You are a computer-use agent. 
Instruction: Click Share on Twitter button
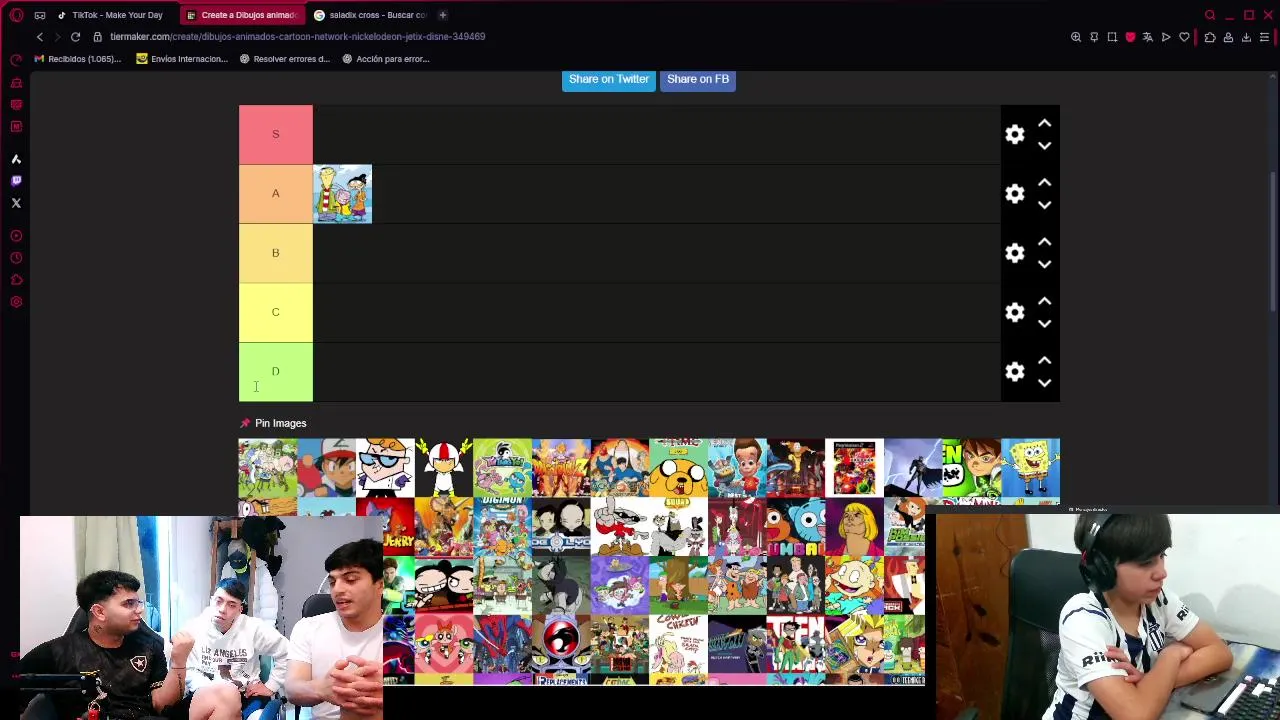609,79
